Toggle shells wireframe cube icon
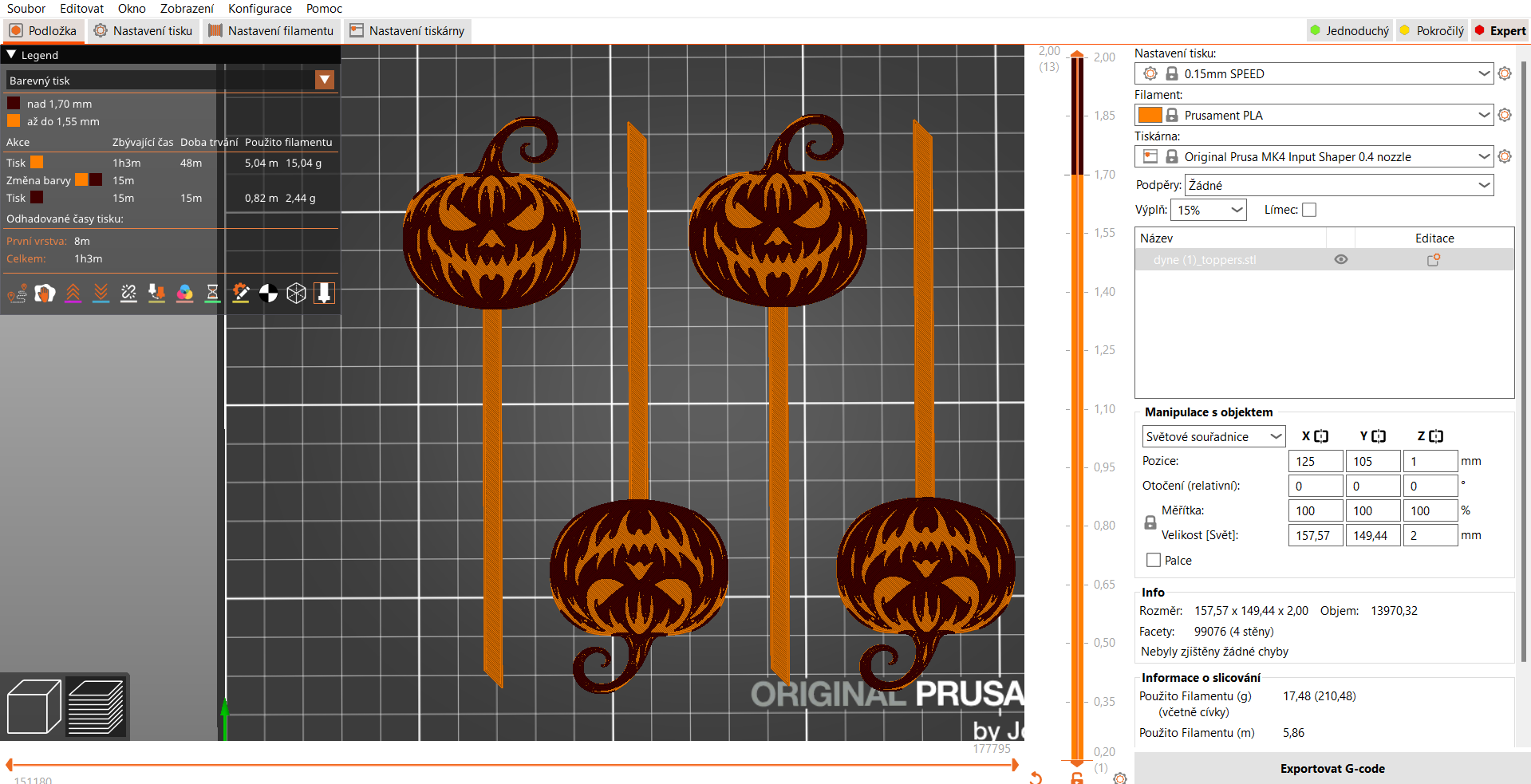Viewport: 1531px width, 784px height. click(x=297, y=294)
